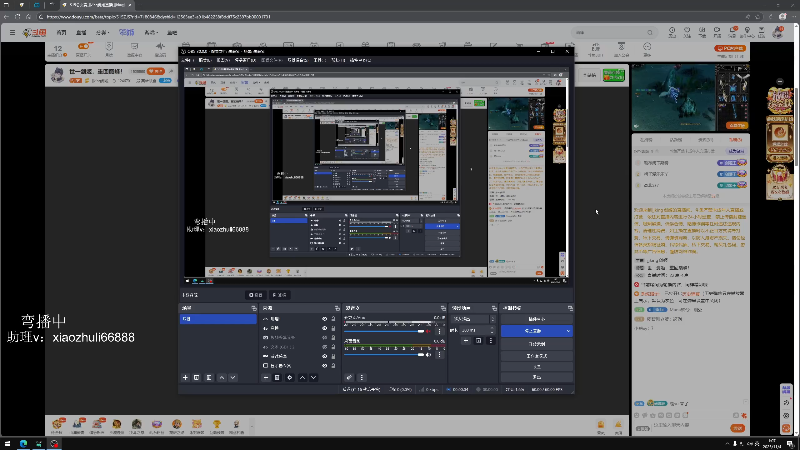Click the green follow button beside streamer info
Image resolution: width=800 pixels, height=450 pixels.
pos(613,75)
